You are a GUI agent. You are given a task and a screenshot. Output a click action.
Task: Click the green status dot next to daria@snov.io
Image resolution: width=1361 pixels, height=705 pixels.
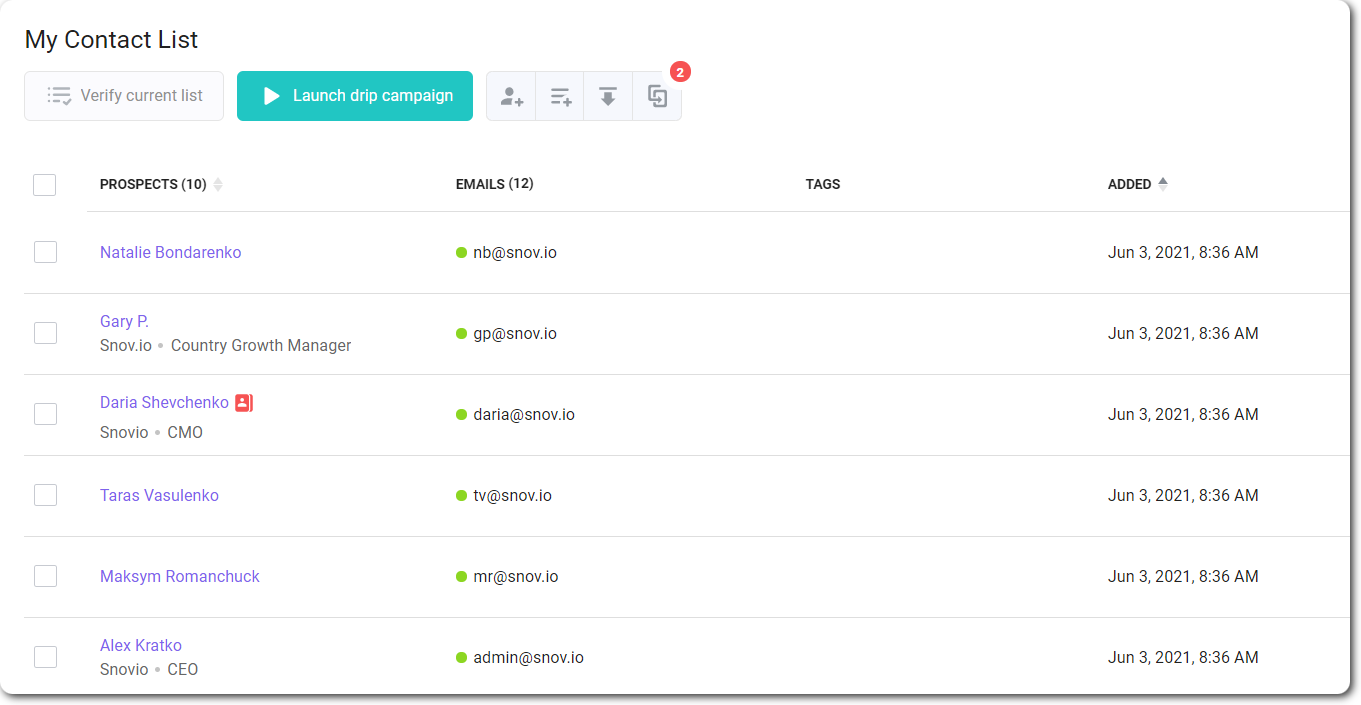coord(461,414)
